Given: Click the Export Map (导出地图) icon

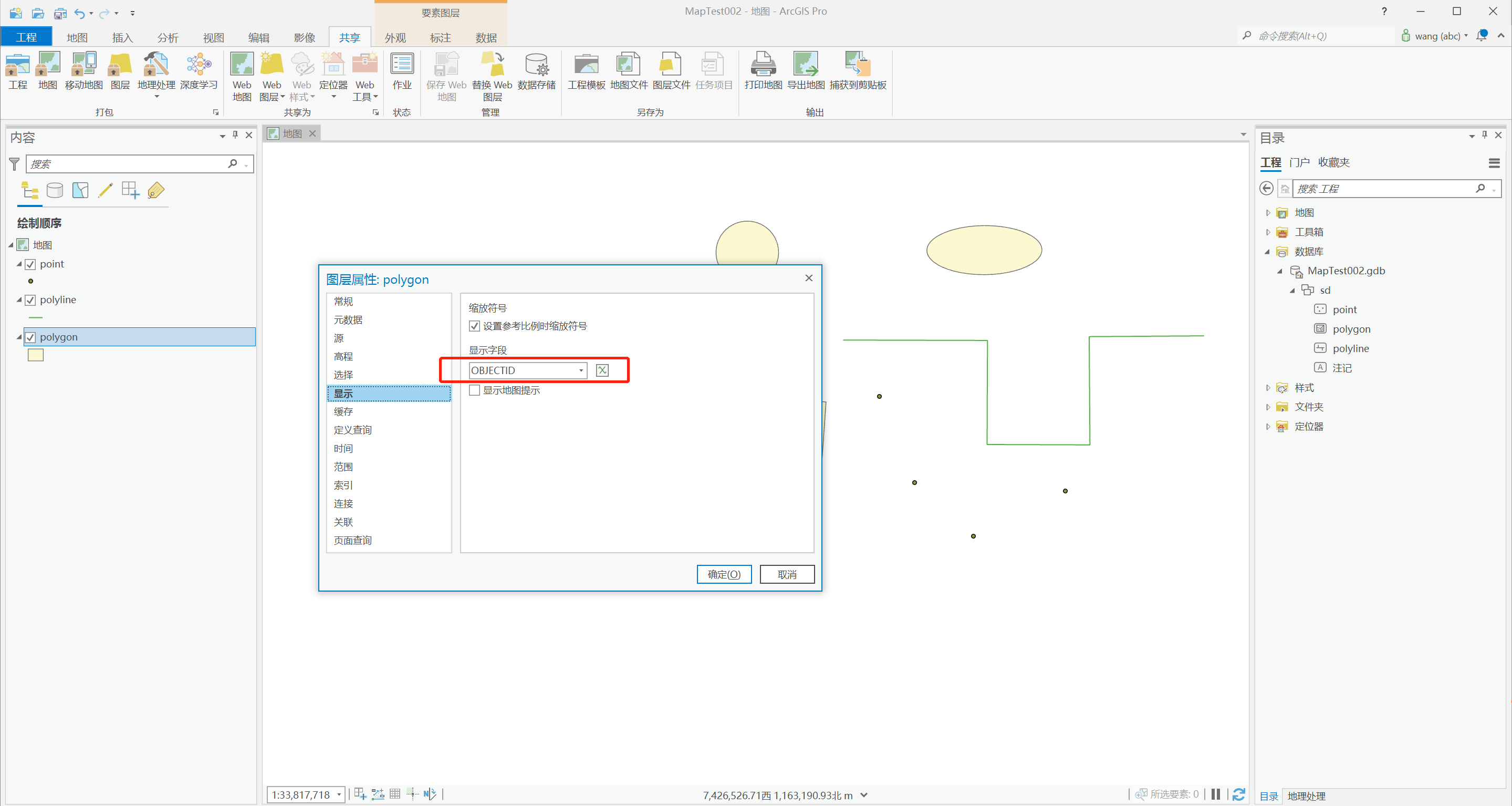Looking at the screenshot, I should coord(805,65).
